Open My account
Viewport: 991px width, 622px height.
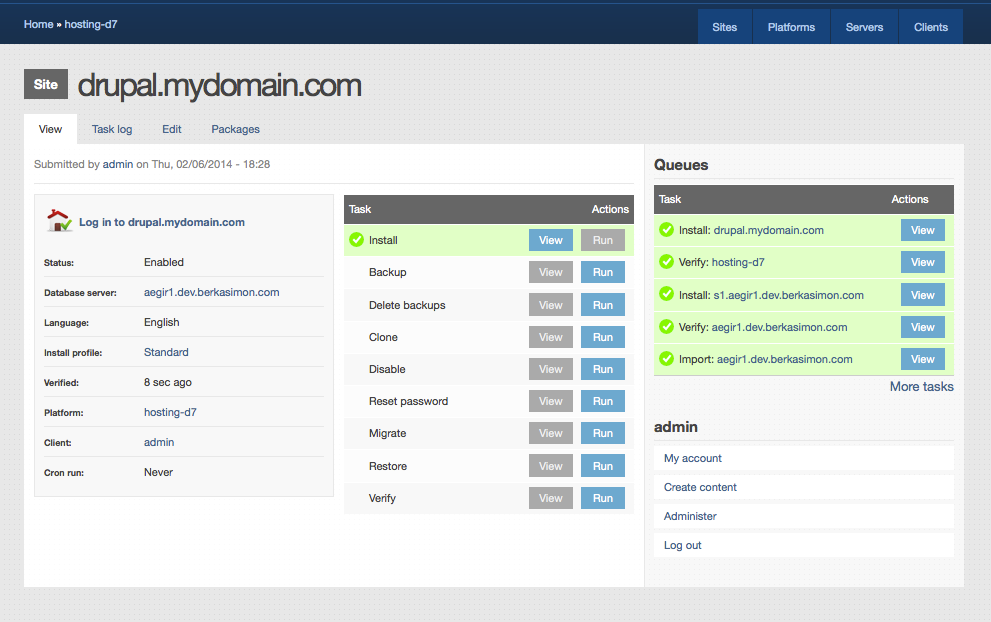click(693, 458)
